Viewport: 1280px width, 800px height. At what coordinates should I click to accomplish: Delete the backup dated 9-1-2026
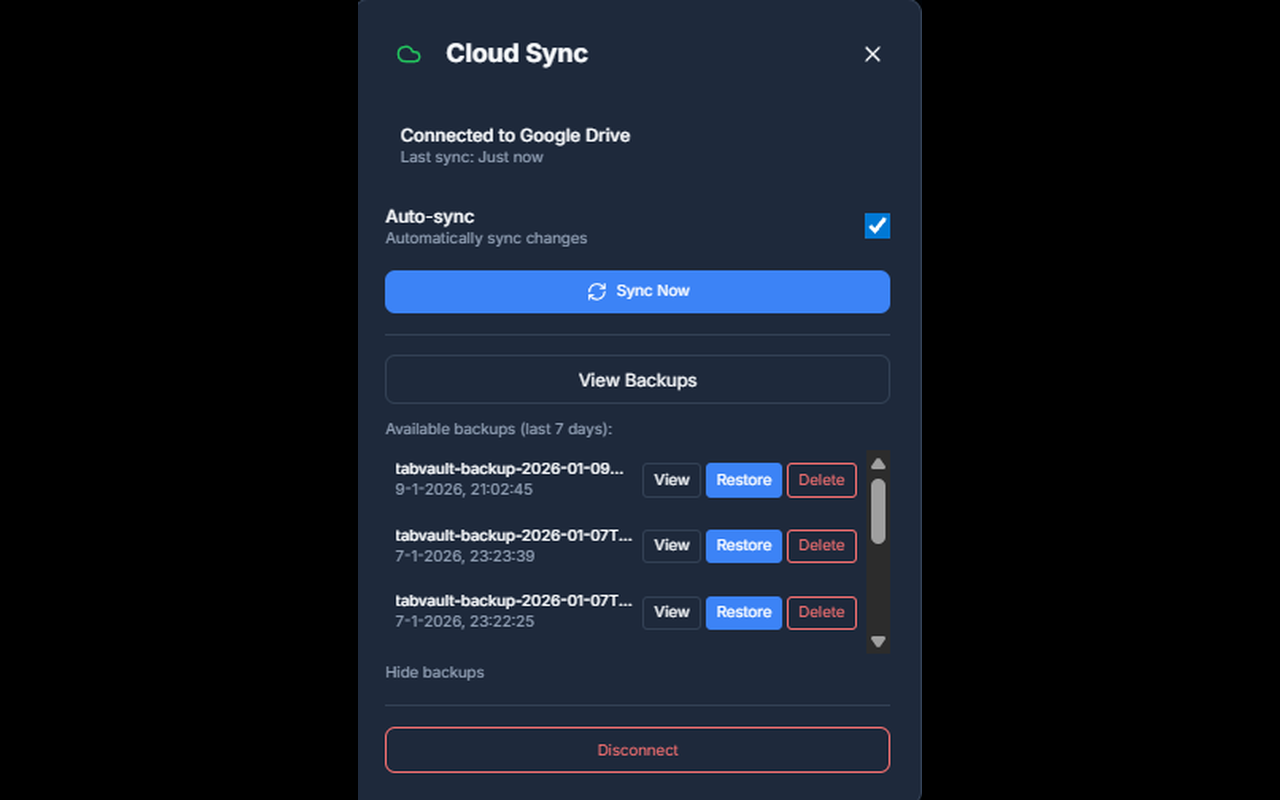pyautogui.click(x=821, y=480)
